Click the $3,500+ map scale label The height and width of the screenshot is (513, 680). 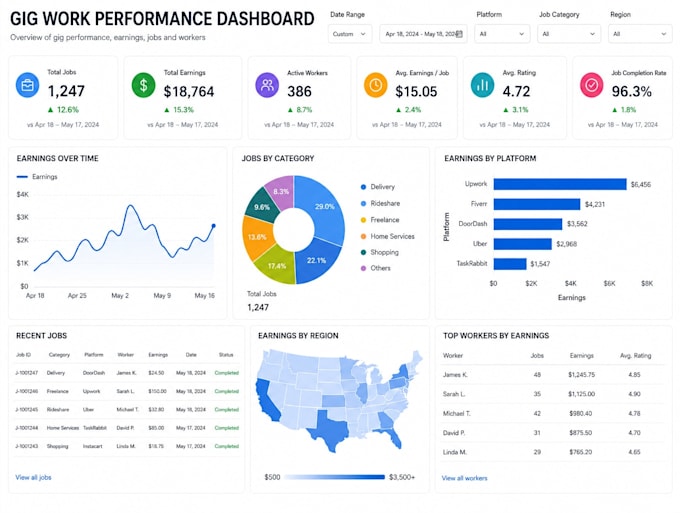point(402,477)
